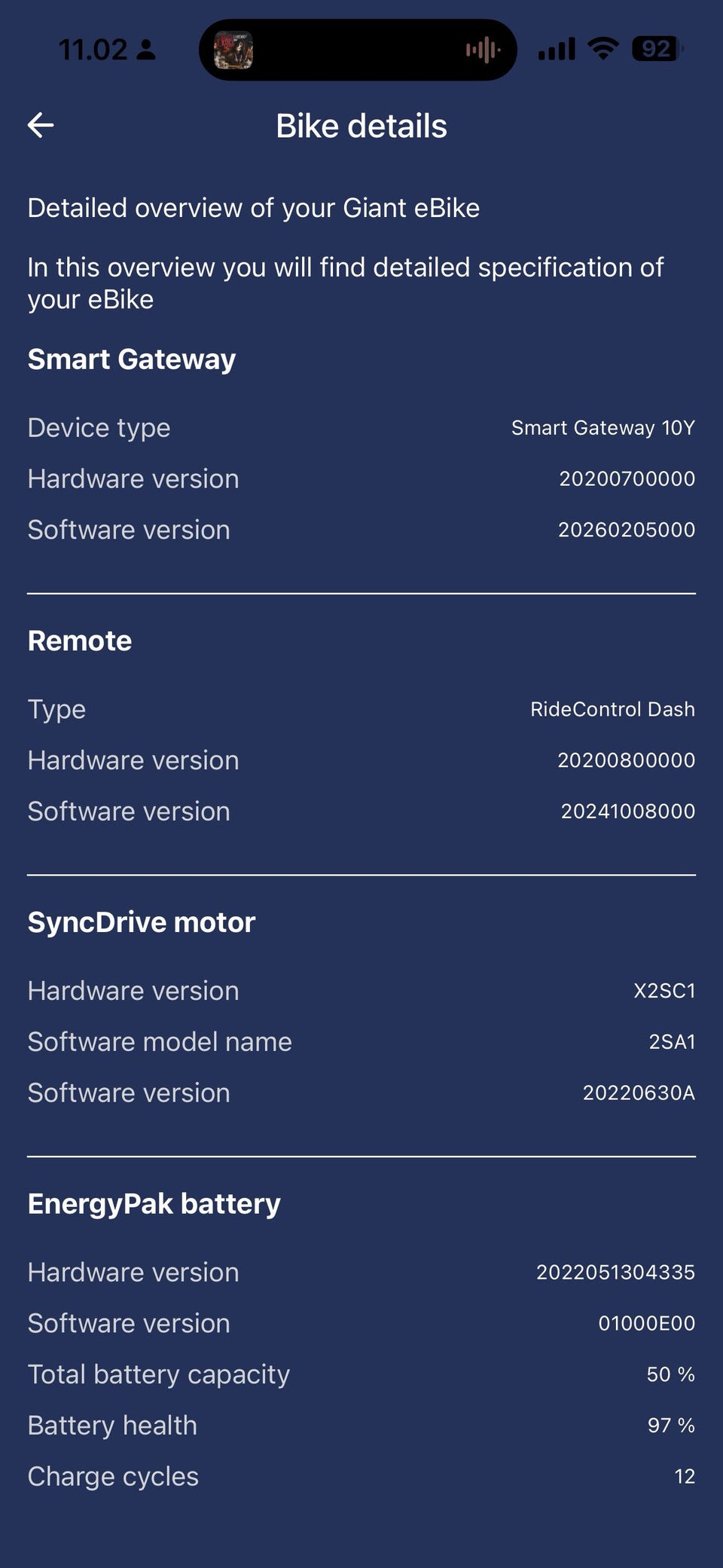Tap the audio waveform icon in Dynamic Island
The width and height of the screenshot is (723, 1568).
coord(483,50)
